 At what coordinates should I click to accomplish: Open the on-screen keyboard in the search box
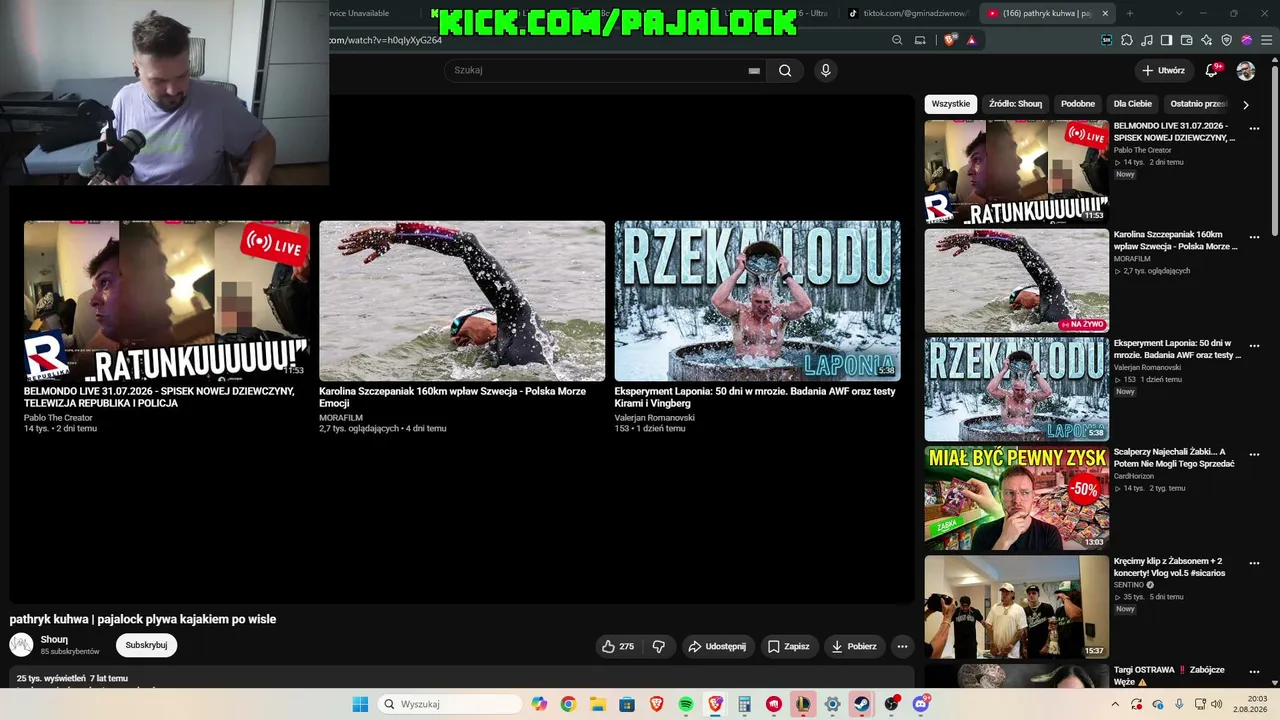754,71
